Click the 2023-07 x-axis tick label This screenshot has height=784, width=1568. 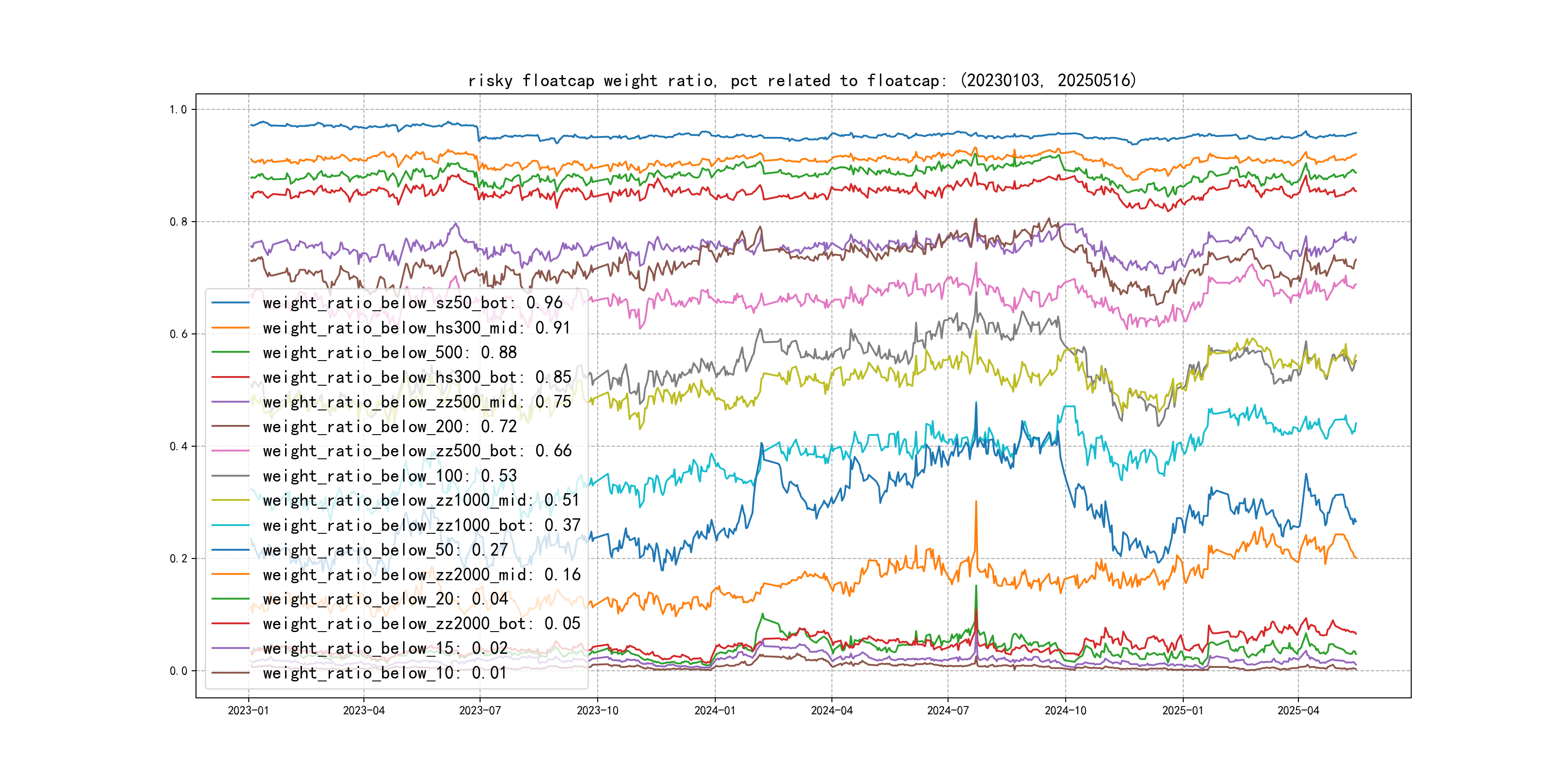480,710
